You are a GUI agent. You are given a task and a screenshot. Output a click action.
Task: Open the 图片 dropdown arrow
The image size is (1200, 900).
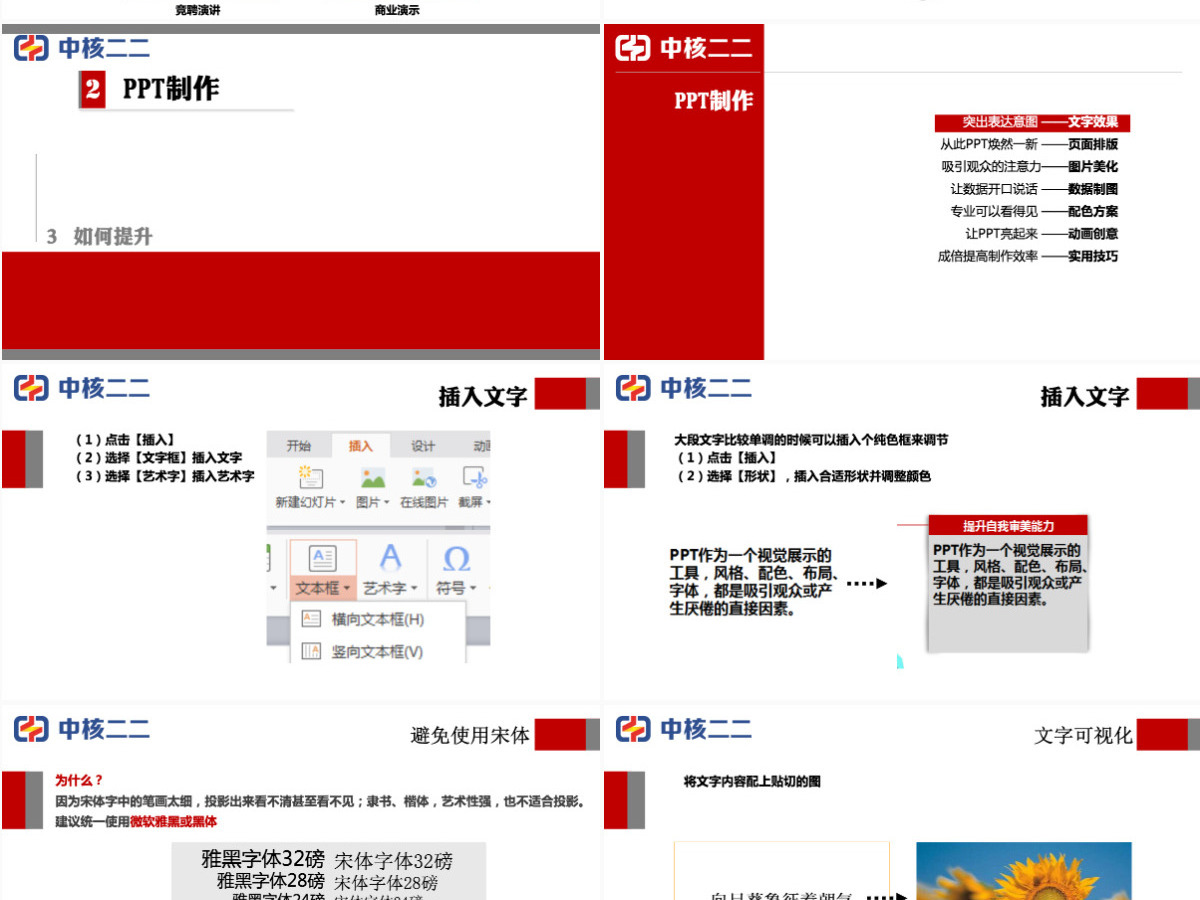(x=388, y=503)
